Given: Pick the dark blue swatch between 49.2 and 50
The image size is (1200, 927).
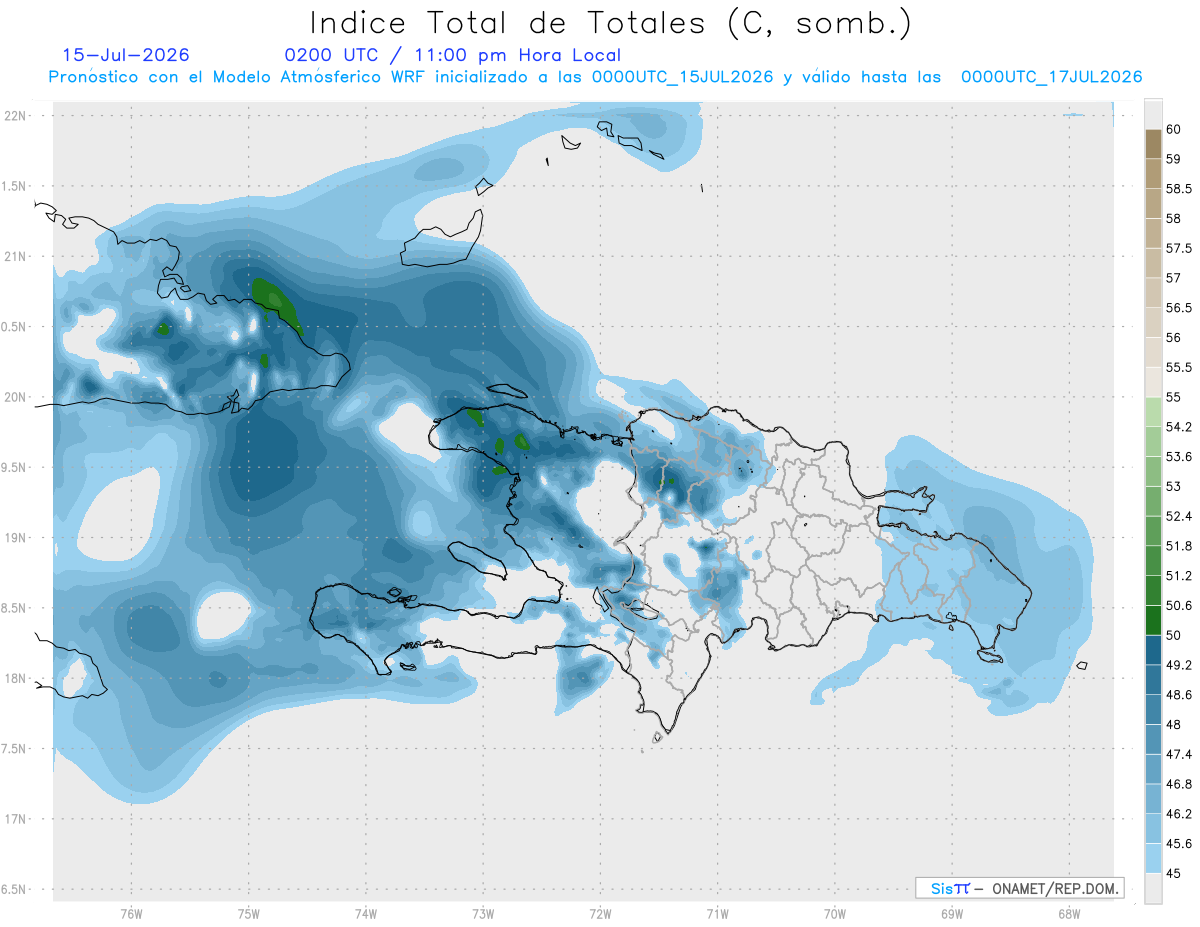Looking at the screenshot, I should tap(1153, 650).
